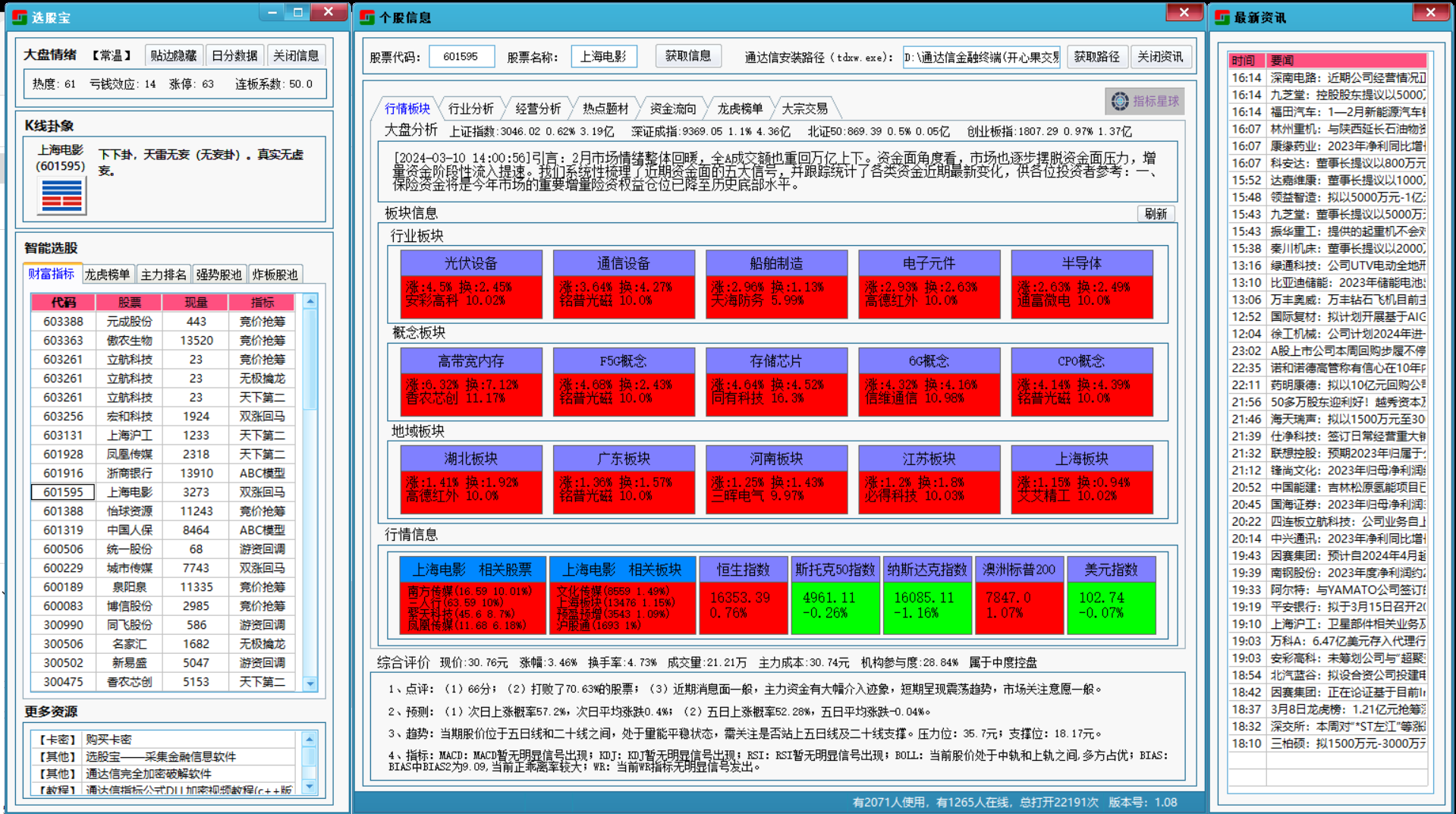Screen dimensions: 1456x814
Task: Click the 财富指标 tab
Action: [x=52, y=274]
